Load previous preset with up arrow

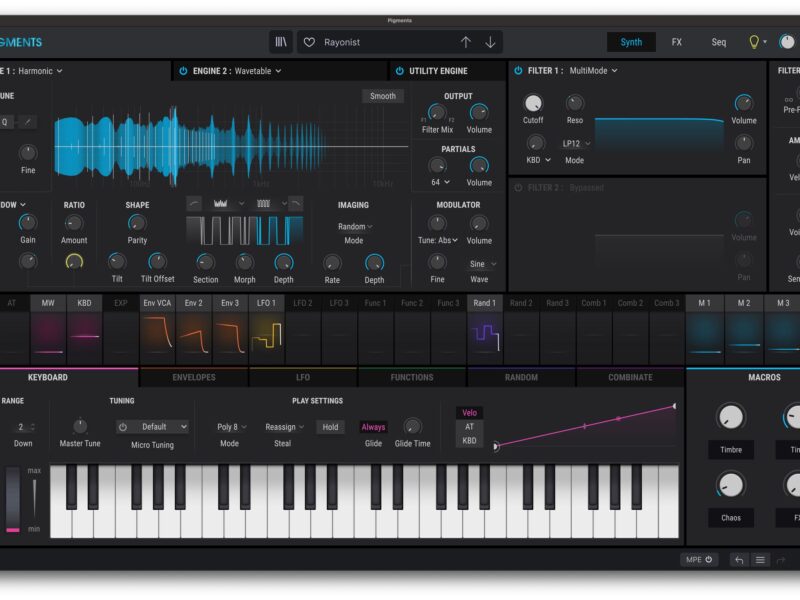pos(465,42)
